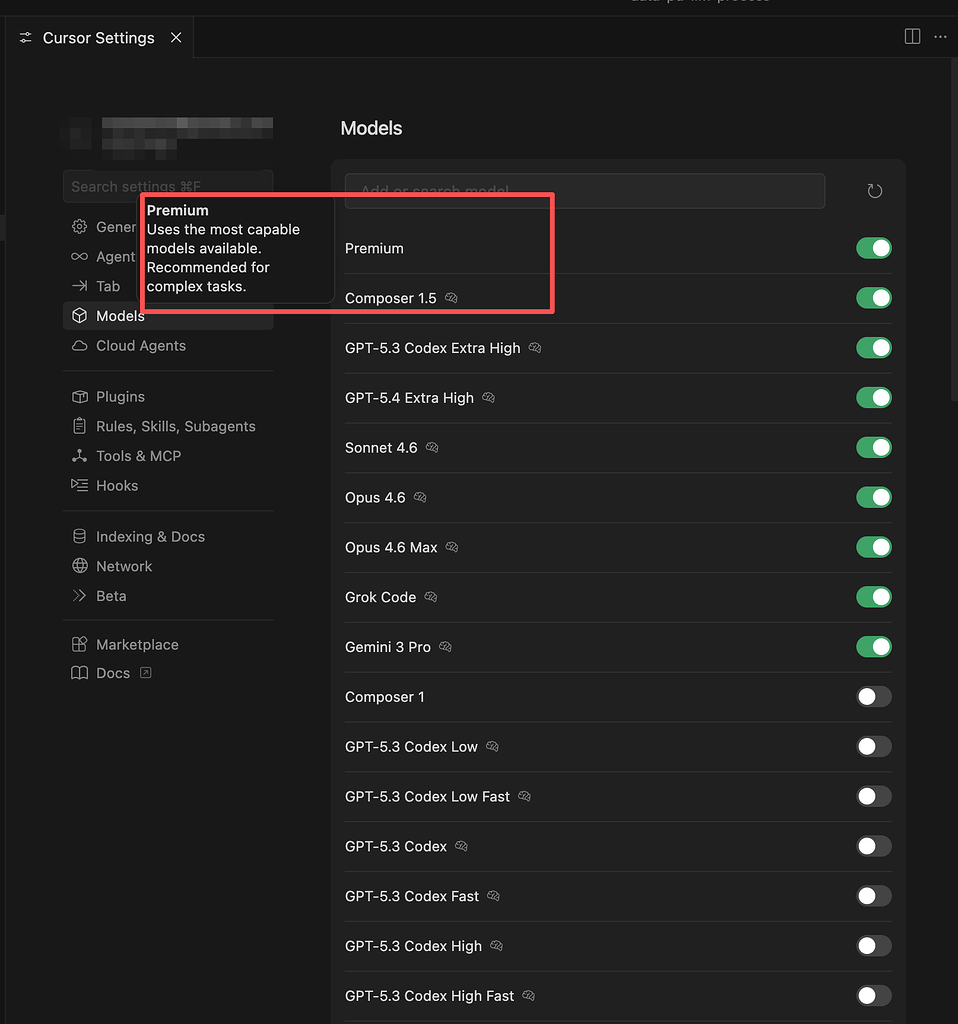The image size is (958, 1024).
Task: Enable GPT-5.3 Codex Low toggle
Action: click(x=874, y=746)
